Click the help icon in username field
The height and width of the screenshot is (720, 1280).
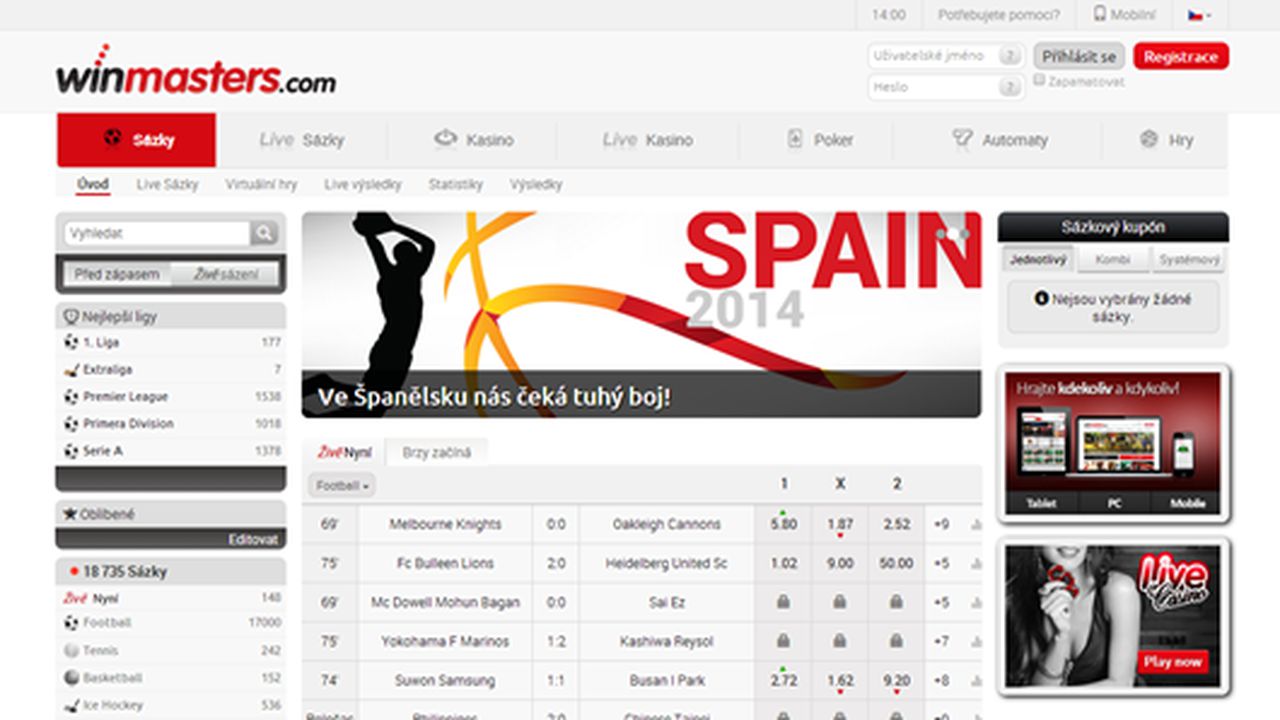[x=1010, y=56]
